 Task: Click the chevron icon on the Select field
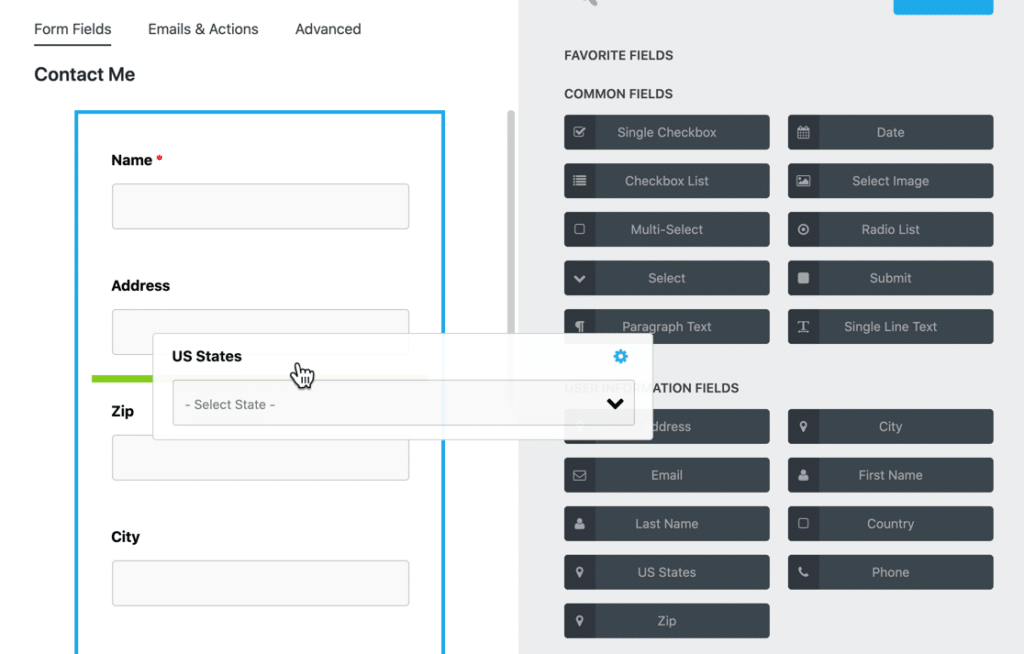581,278
